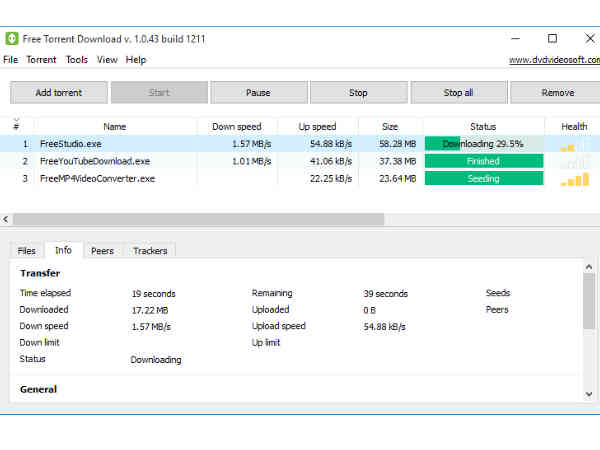Switch to the Info tab

pyautogui.click(x=64, y=250)
